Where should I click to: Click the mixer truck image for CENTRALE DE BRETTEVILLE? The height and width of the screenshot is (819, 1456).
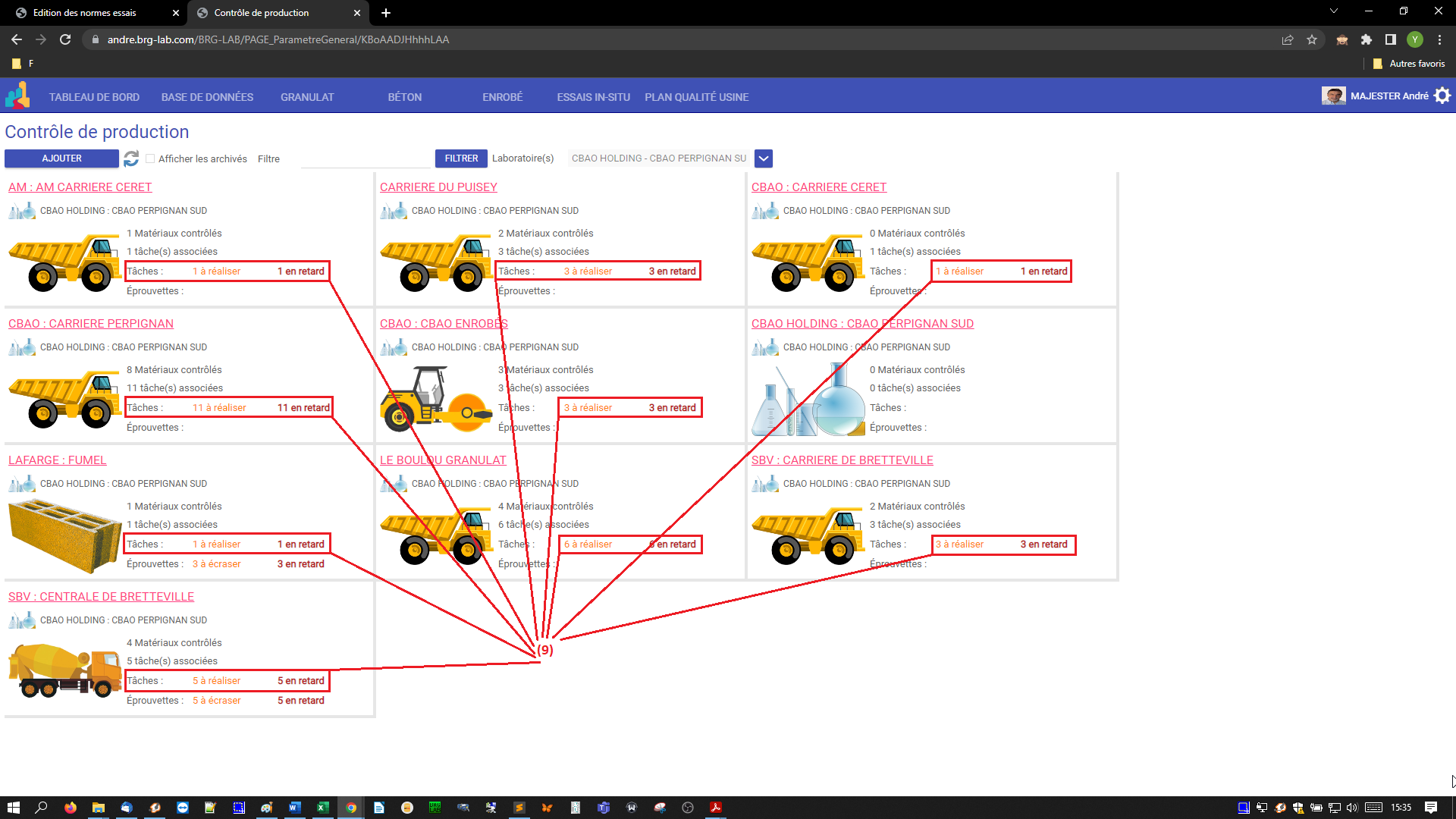[x=64, y=670]
